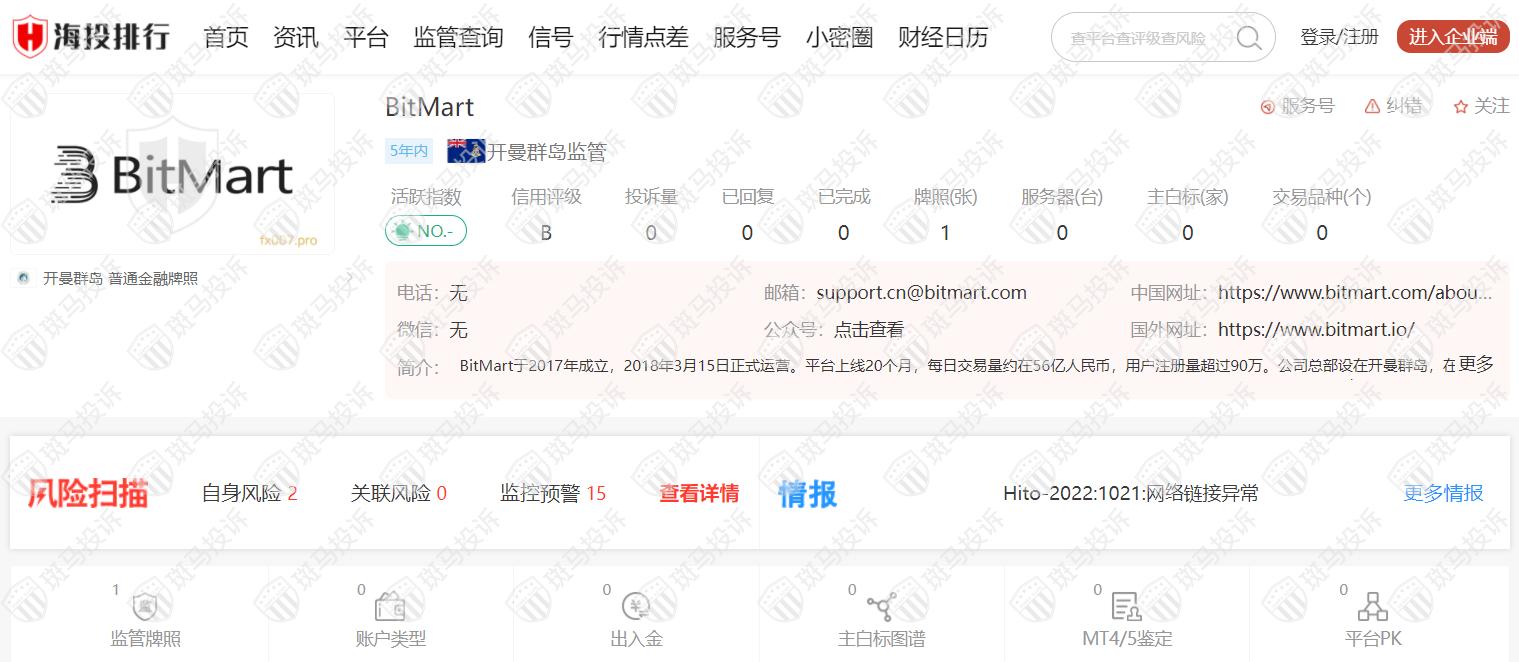Open 查看详情 in risk scan
Viewport: 1519px width, 662px height.
click(699, 493)
